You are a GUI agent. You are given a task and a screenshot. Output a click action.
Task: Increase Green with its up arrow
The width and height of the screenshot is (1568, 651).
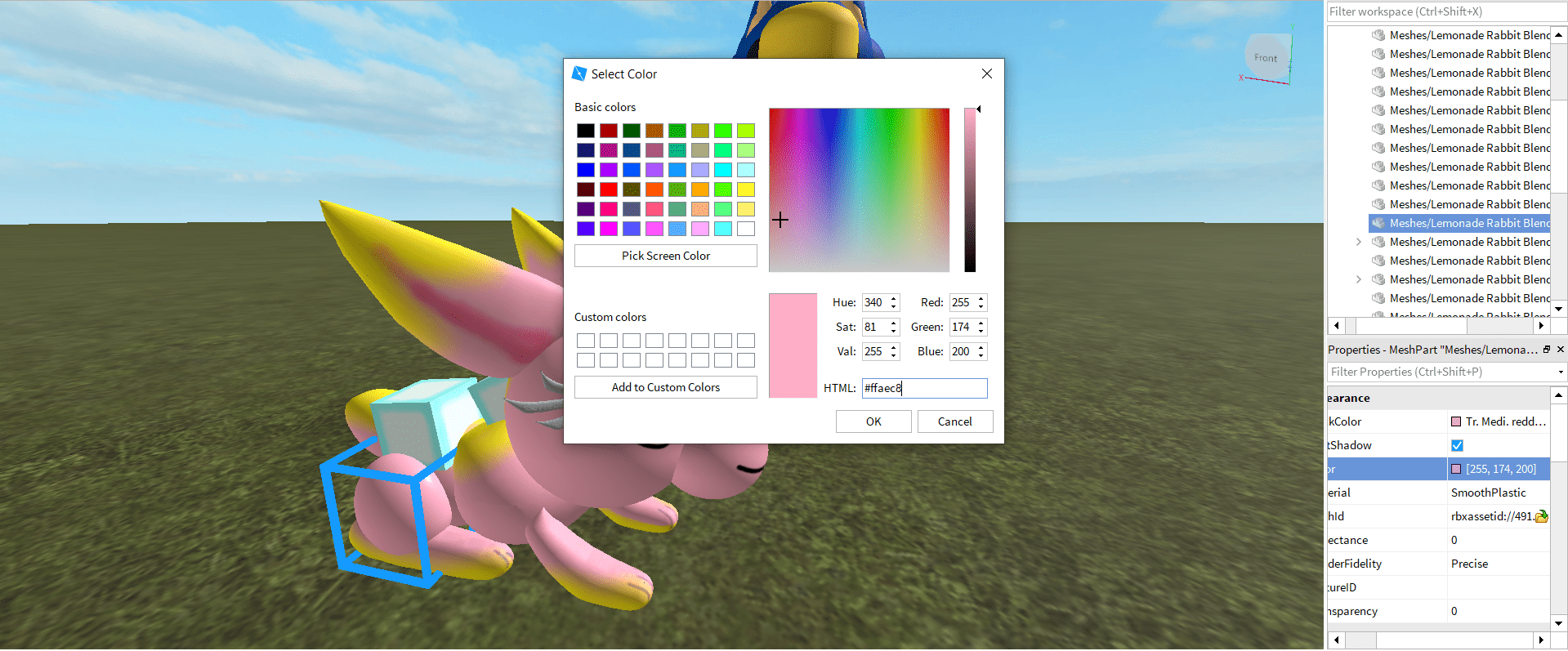(x=981, y=323)
